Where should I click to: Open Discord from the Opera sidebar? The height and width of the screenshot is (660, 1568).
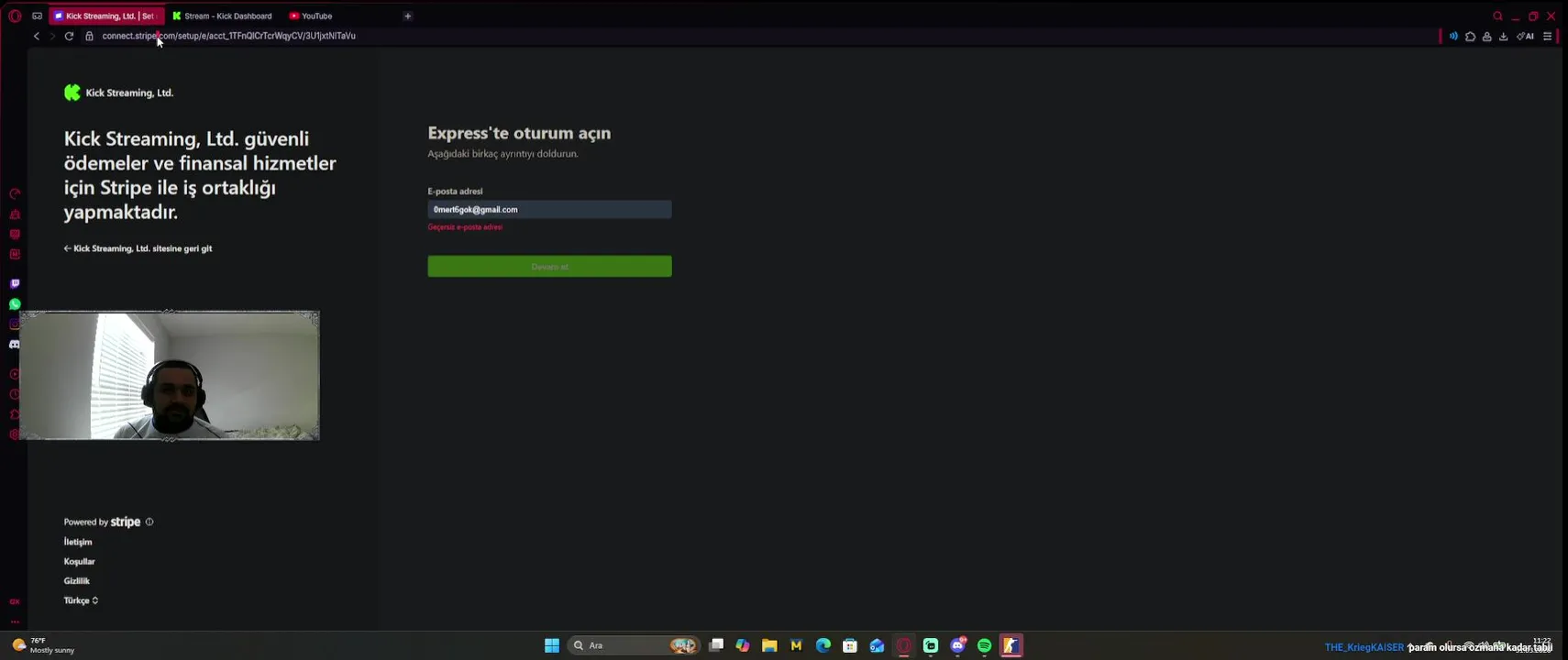(x=15, y=345)
